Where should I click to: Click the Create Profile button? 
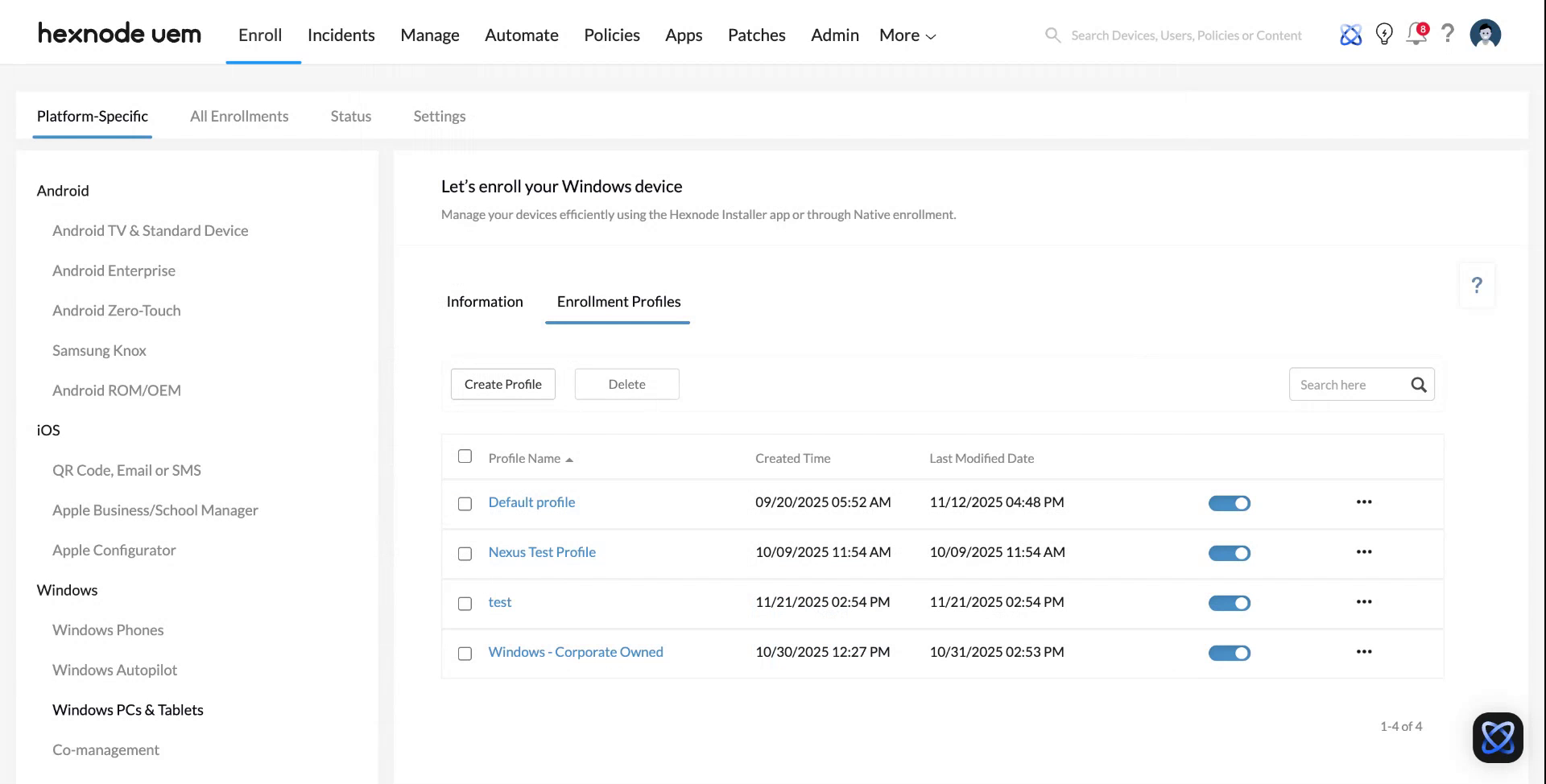point(502,384)
